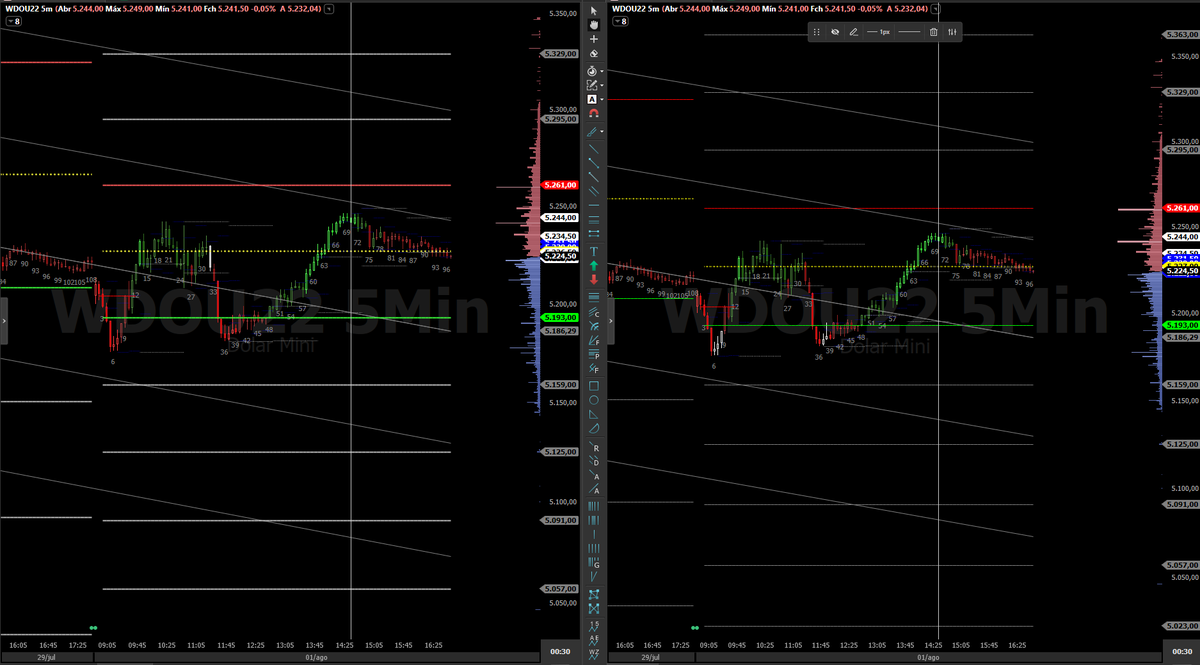Image resolution: width=1200 pixels, height=665 pixels.
Task: Hide the selected line with the eye icon
Action: click(835, 32)
